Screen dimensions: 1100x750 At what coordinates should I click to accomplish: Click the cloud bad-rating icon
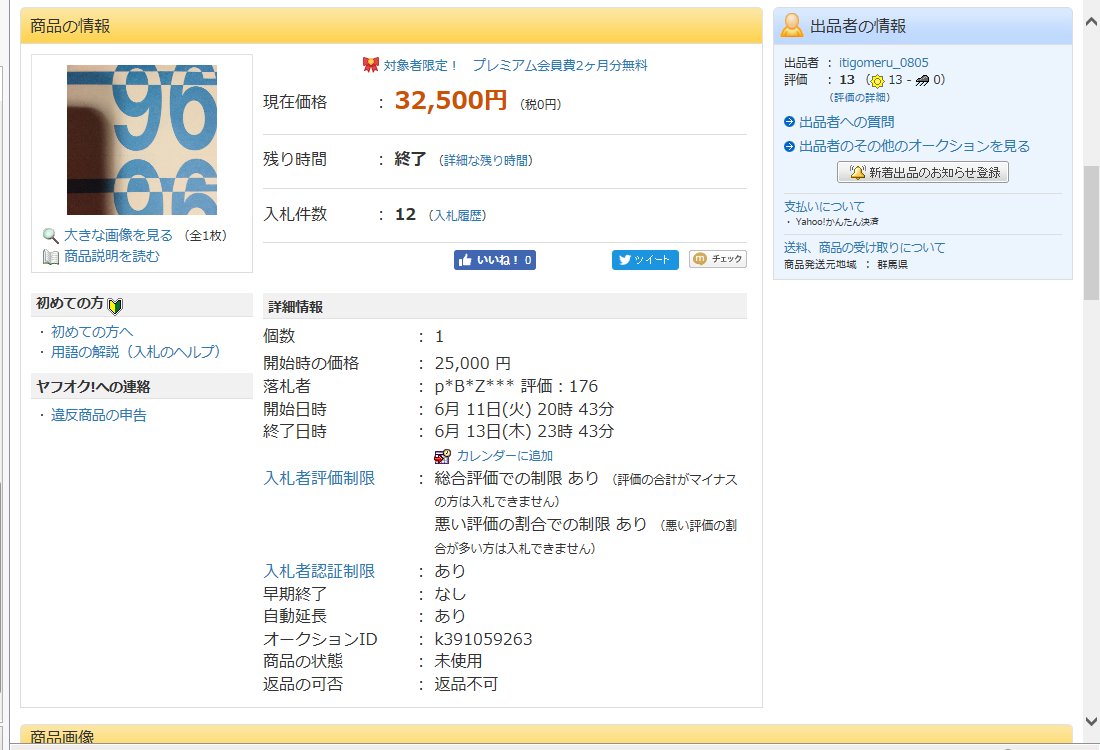coord(923,81)
